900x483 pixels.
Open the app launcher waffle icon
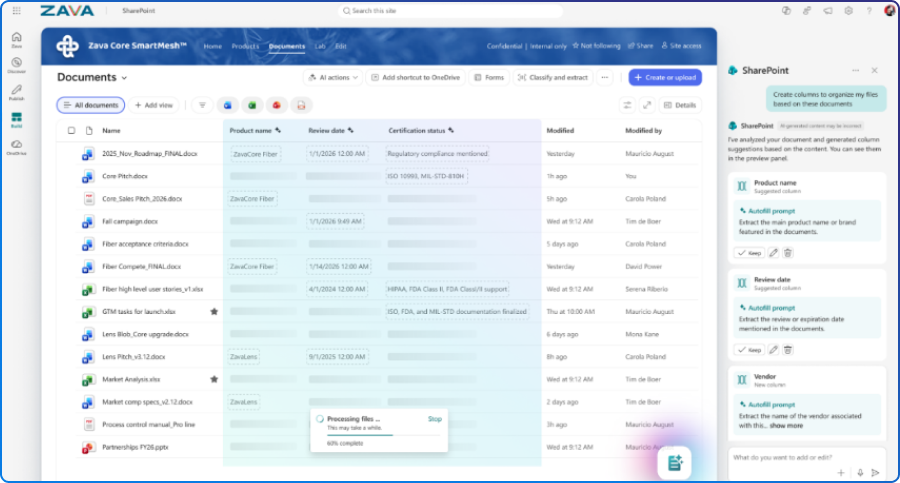coord(17,10)
